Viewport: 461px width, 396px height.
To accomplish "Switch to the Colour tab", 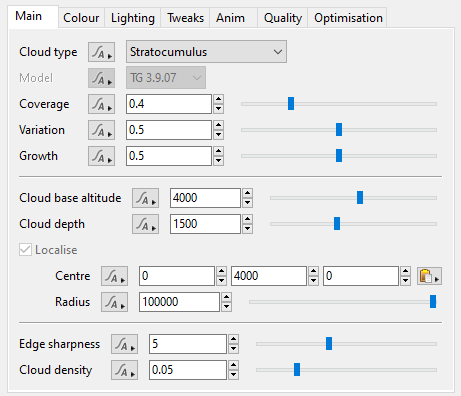I will pyautogui.click(x=81, y=18).
